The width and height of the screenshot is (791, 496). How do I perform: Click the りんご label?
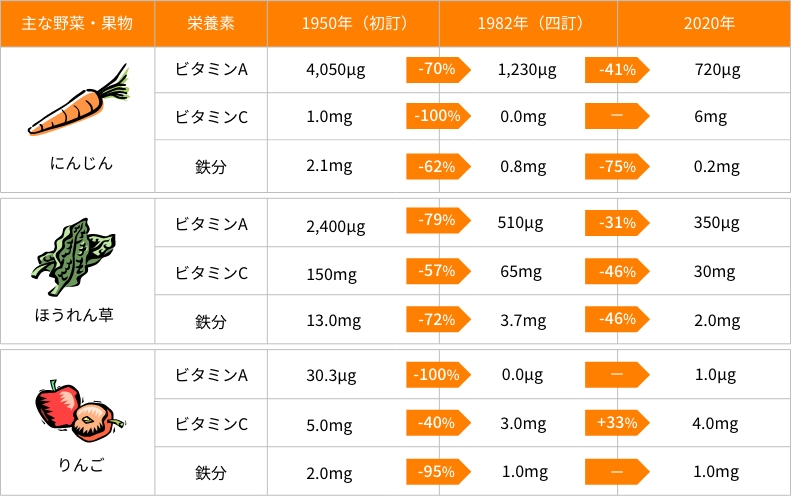point(81,465)
